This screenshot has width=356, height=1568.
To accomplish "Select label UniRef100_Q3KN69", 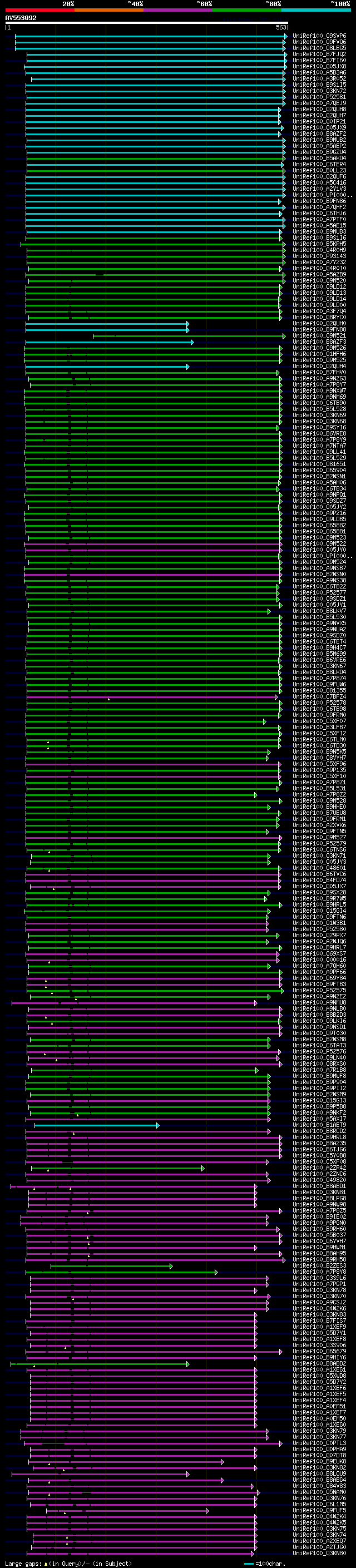I will coord(319,415).
